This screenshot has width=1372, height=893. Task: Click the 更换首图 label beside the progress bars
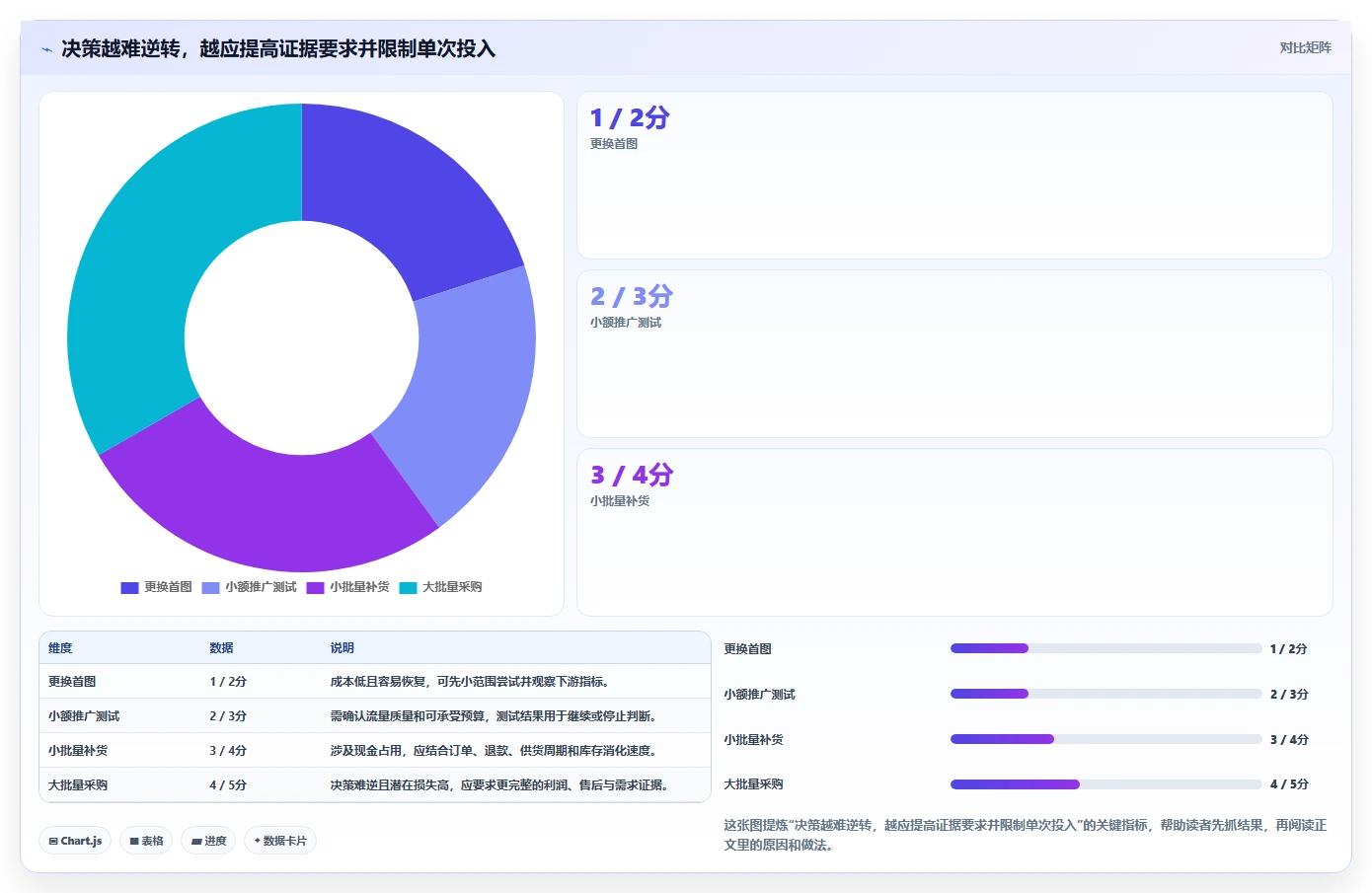pyautogui.click(x=747, y=649)
